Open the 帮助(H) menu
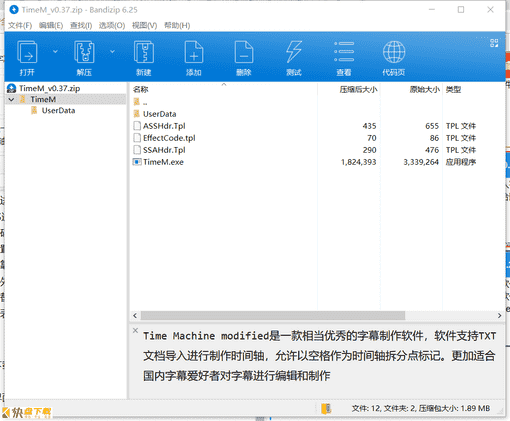This screenshot has height=421, width=510. 177,25
